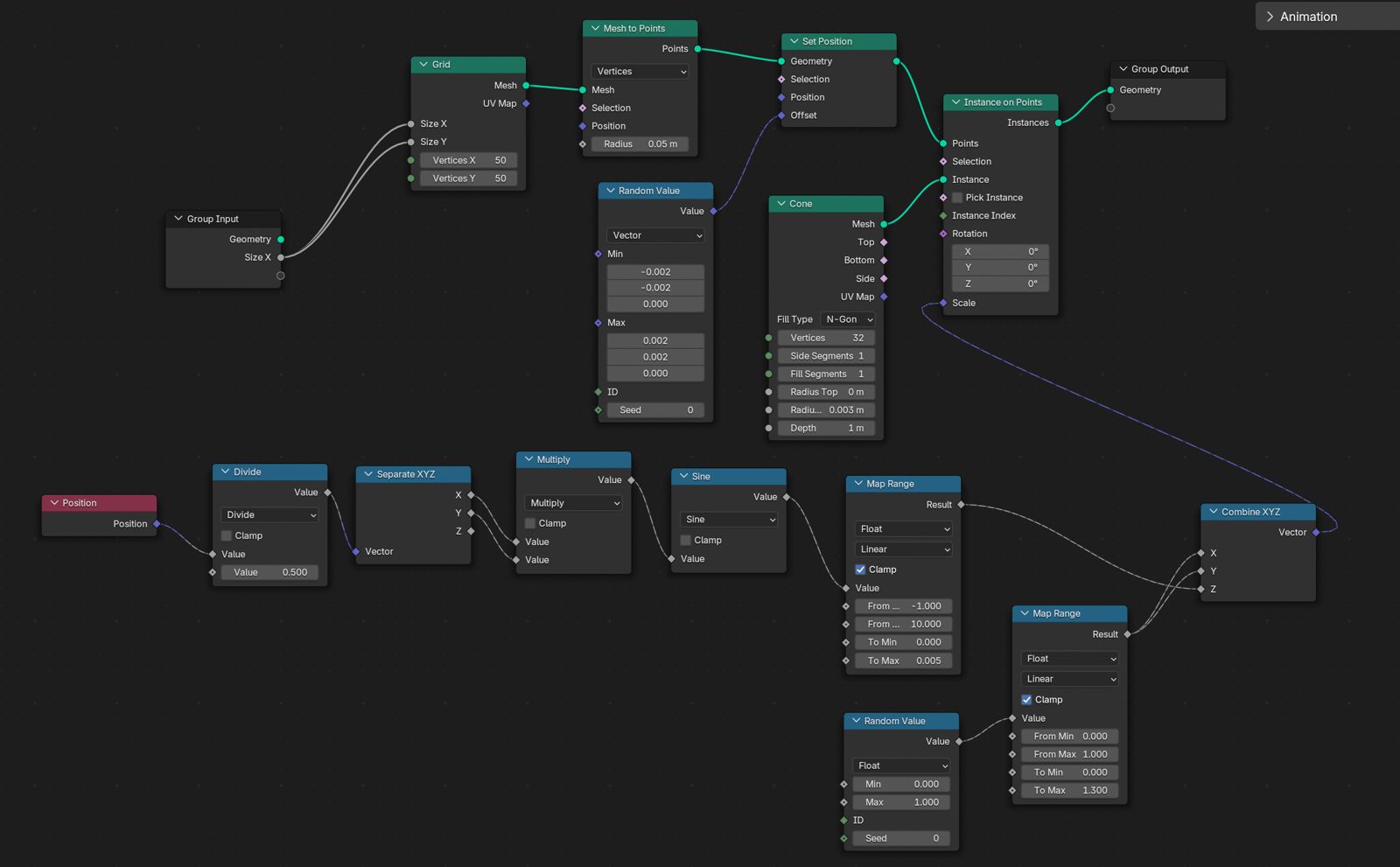Click the Sine node's Value output socket

click(x=787, y=497)
